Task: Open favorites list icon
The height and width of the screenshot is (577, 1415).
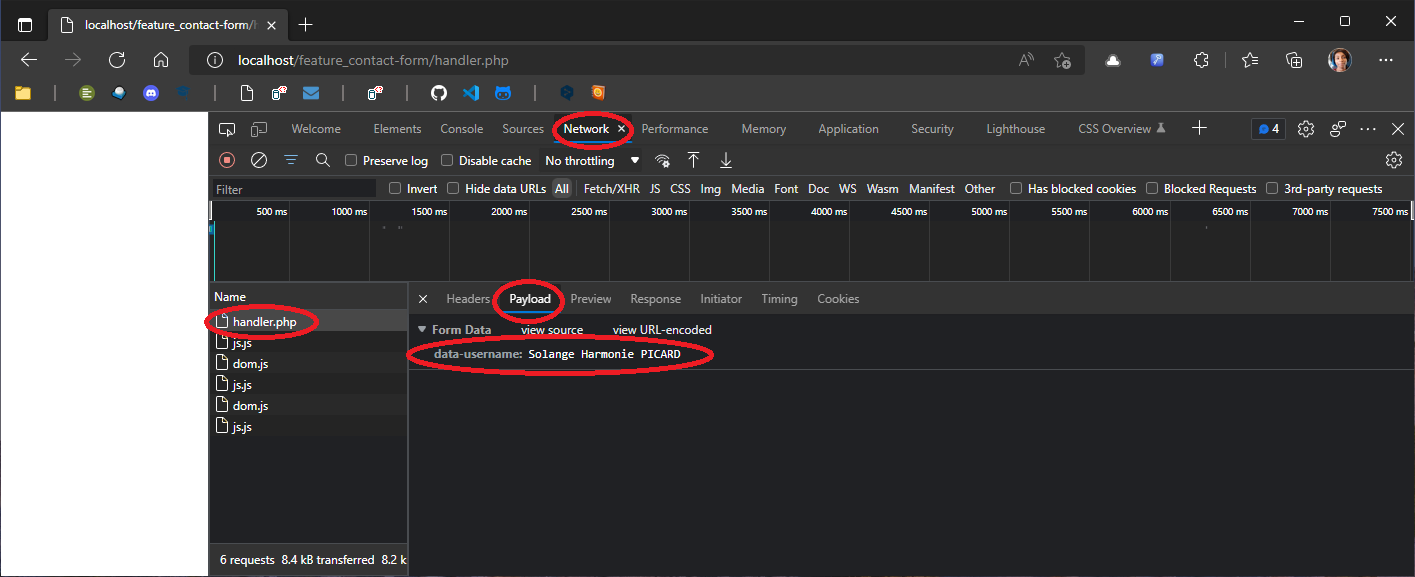Action: (1250, 60)
